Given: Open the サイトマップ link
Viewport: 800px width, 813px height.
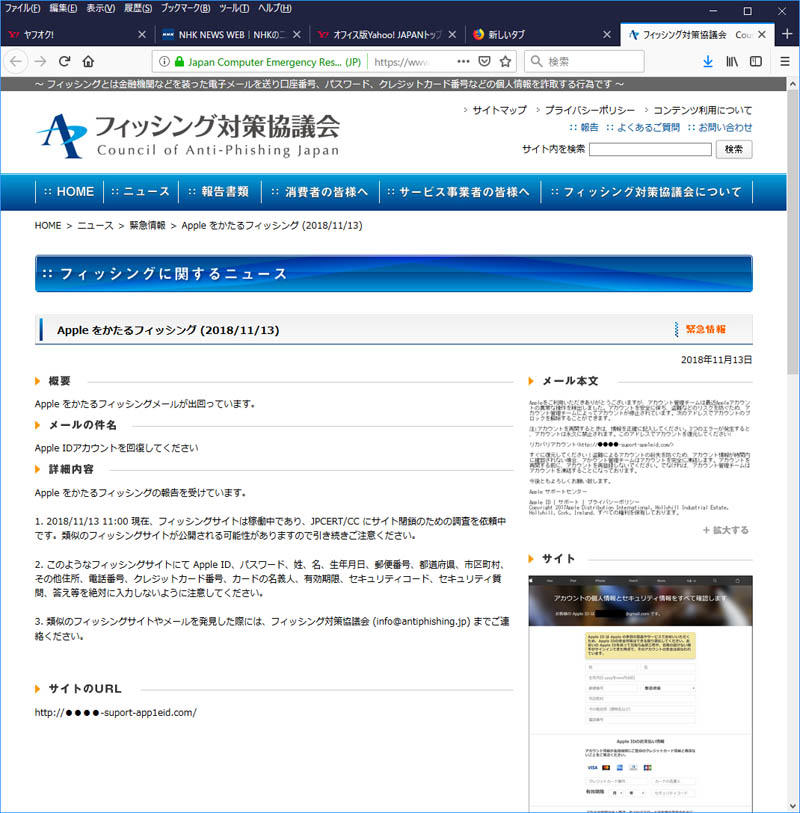Looking at the screenshot, I should pyautogui.click(x=498, y=110).
